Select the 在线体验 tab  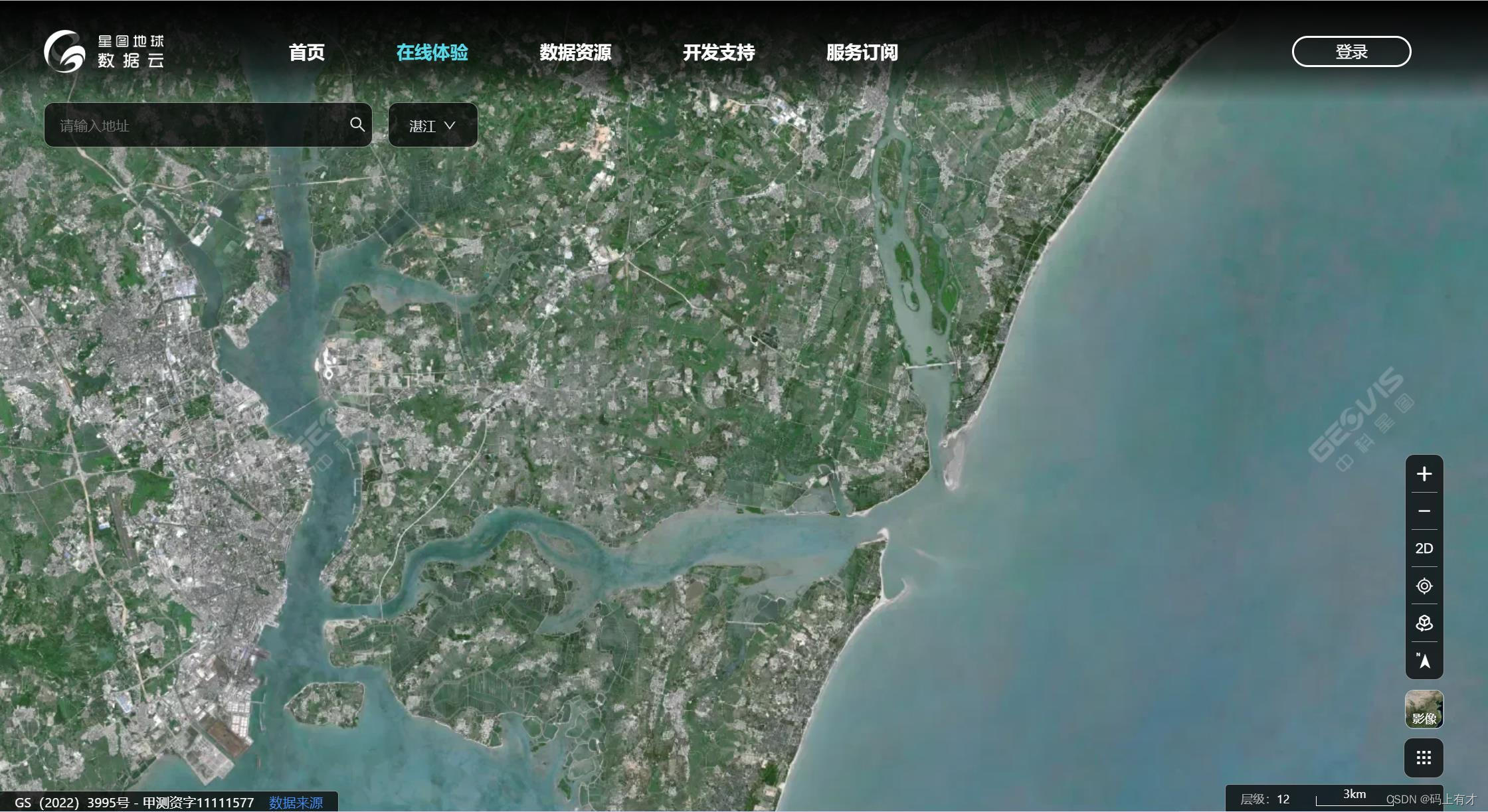click(432, 52)
